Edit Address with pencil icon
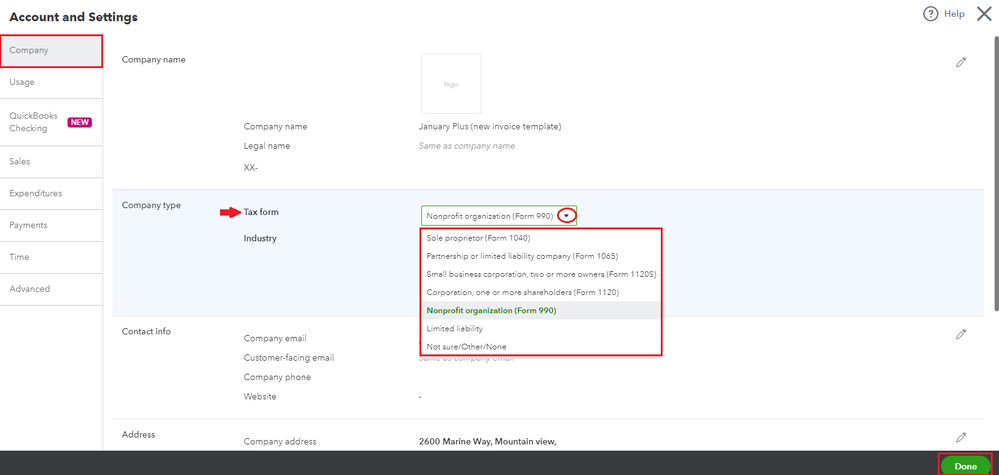999x475 pixels. [961, 437]
